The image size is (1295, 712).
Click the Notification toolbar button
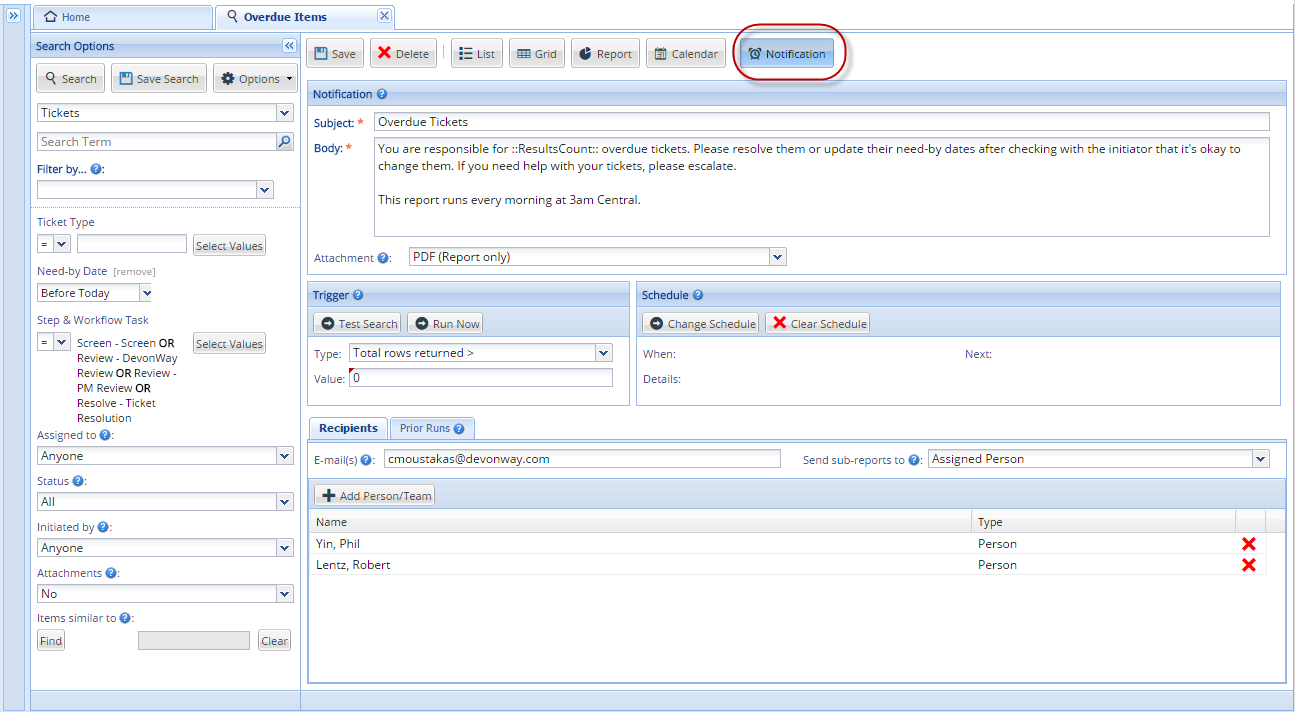point(787,54)
